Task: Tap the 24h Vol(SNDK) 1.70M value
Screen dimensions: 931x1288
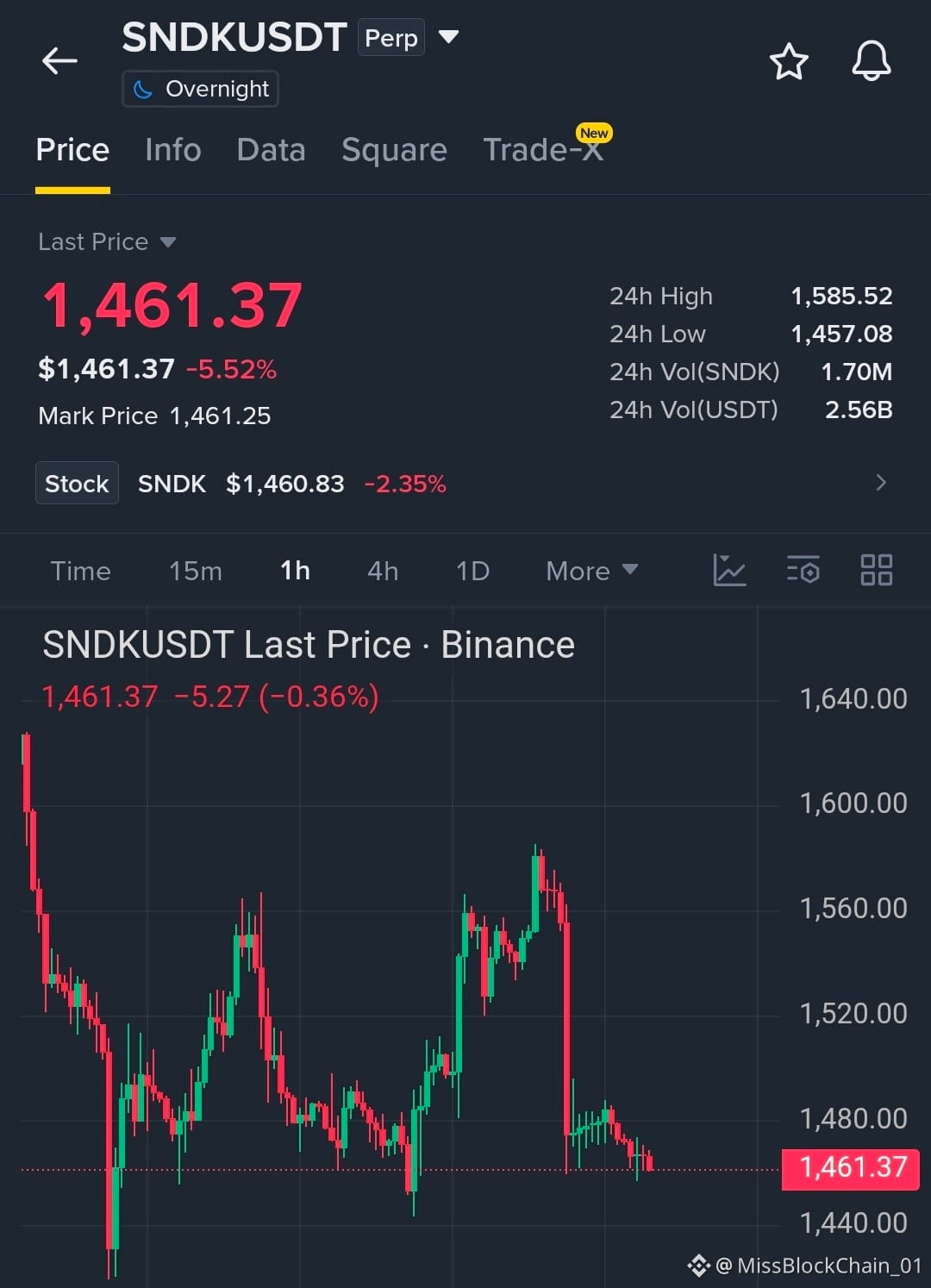Action: pyautogui.click(x=856, y=372)
